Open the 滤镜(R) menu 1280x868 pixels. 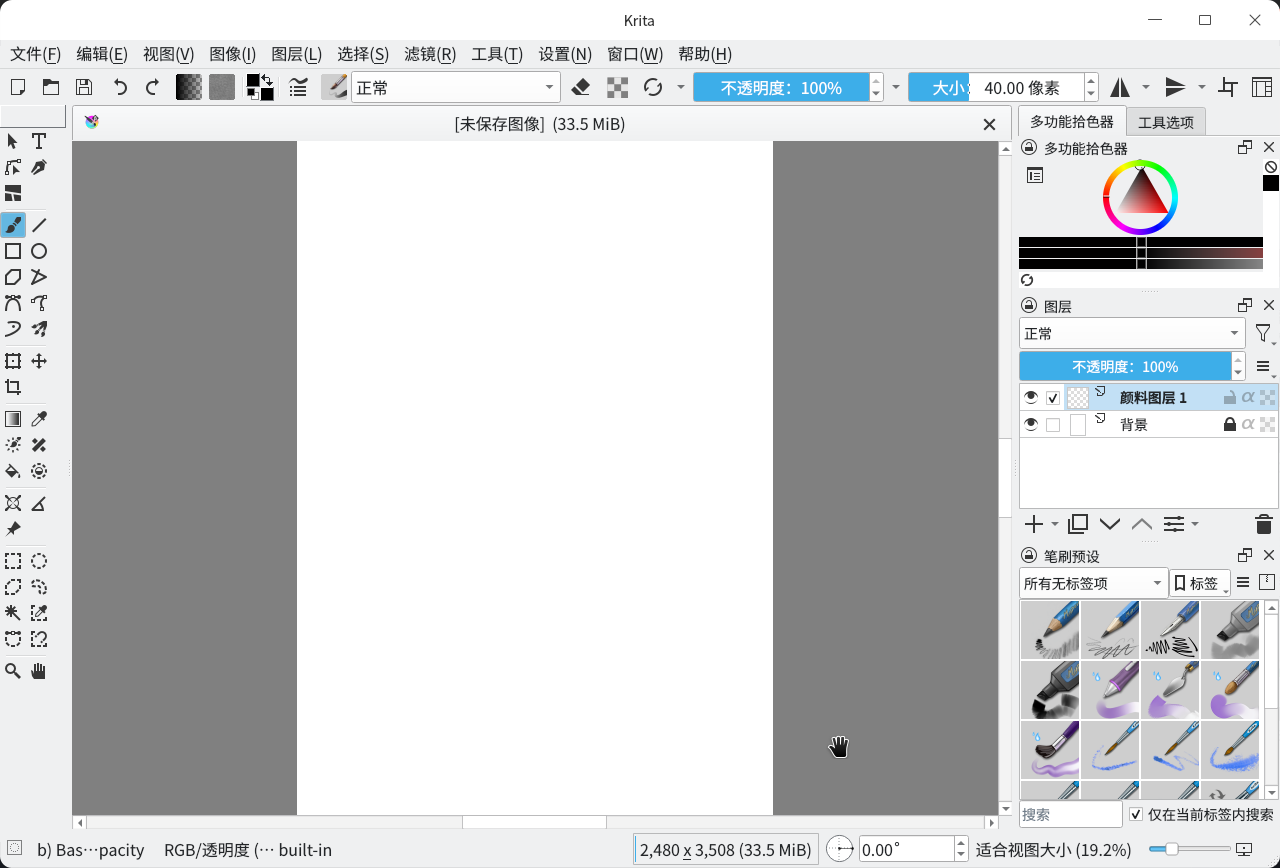coord(430,54)
